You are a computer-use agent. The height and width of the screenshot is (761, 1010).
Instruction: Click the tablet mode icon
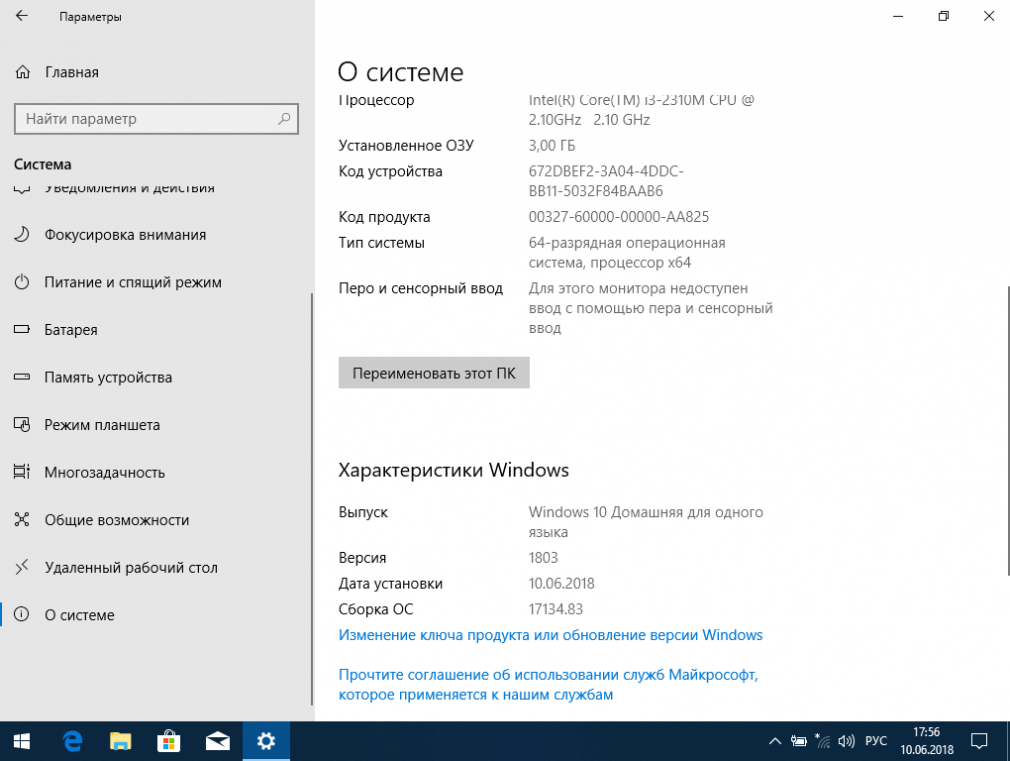click(x=22, y=425)
